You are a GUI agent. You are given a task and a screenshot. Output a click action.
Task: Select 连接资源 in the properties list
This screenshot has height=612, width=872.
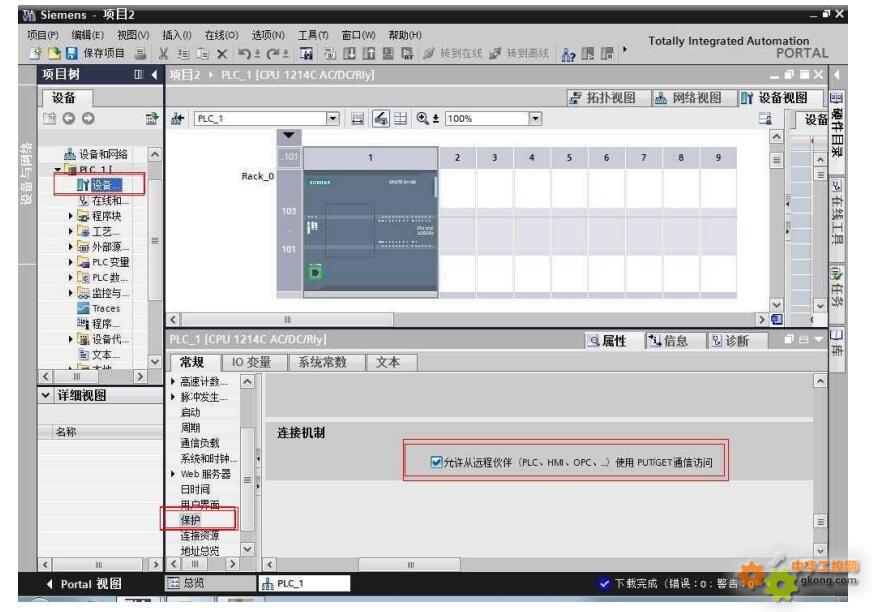[200, 535]
